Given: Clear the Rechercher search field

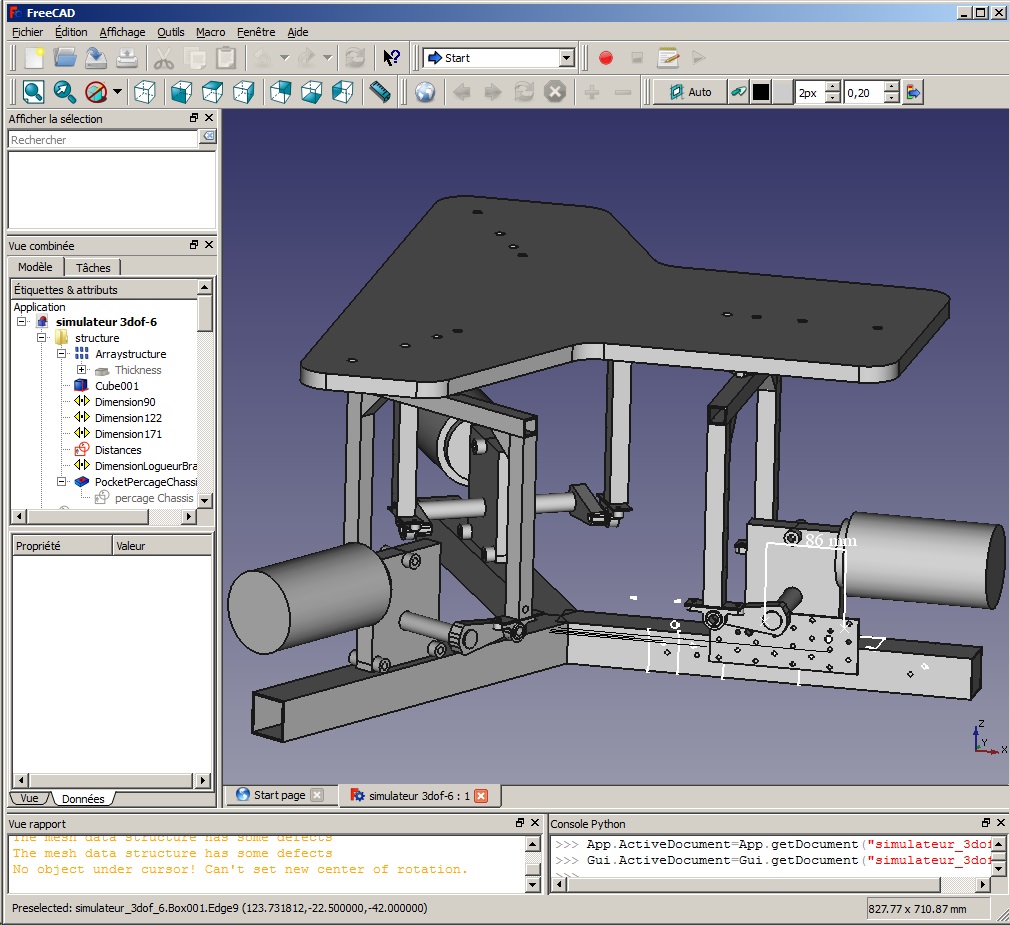Looking at the screenshot, I should (x=208, y=136).
